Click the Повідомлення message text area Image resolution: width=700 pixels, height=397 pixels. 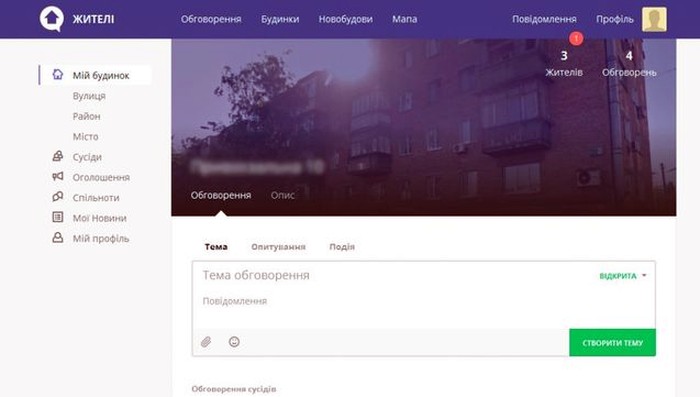pyautogui.click(x=424, y=308)
